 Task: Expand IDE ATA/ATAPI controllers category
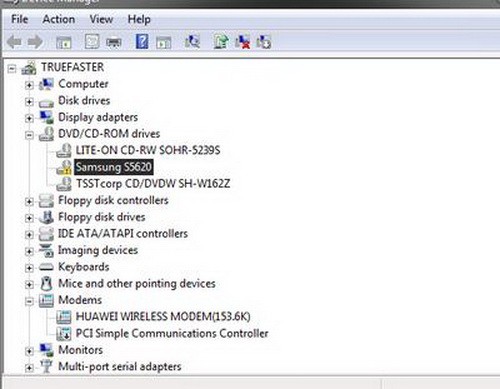point(29,235)
